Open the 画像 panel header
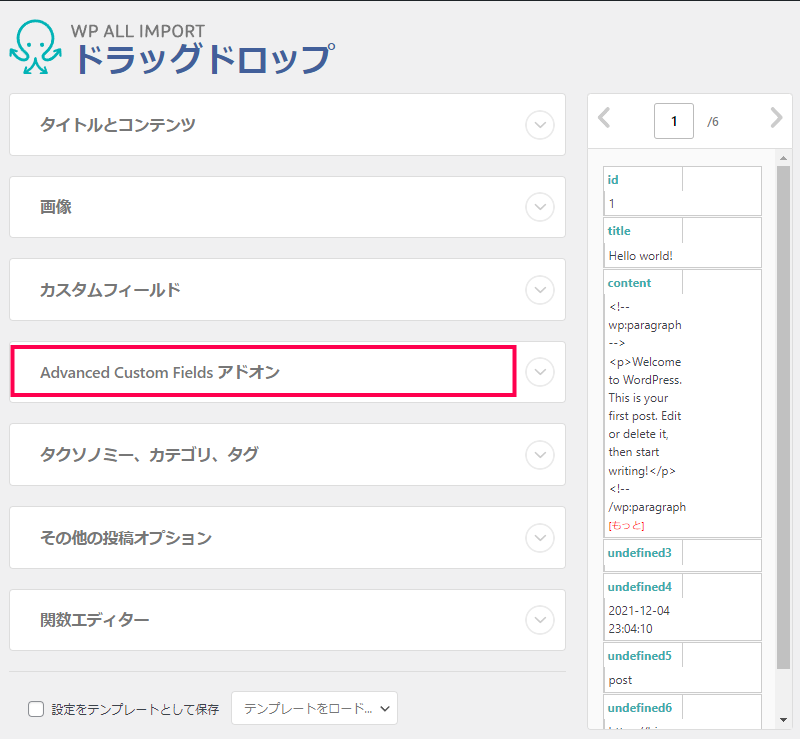The image size is (800, 739). click(x=287, y=207)
